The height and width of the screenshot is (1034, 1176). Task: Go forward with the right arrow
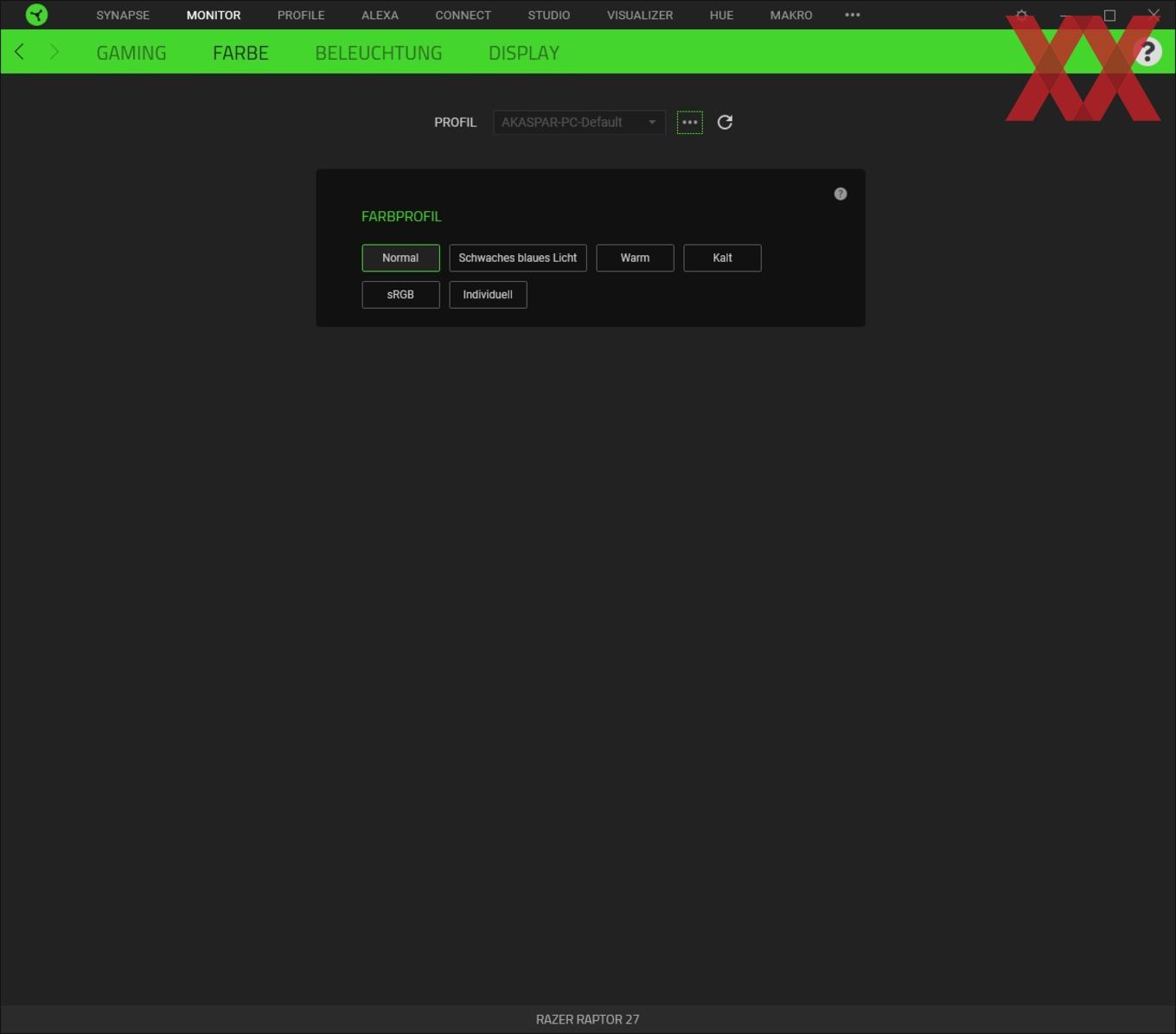pyautogui.click(x=54, y=52)
